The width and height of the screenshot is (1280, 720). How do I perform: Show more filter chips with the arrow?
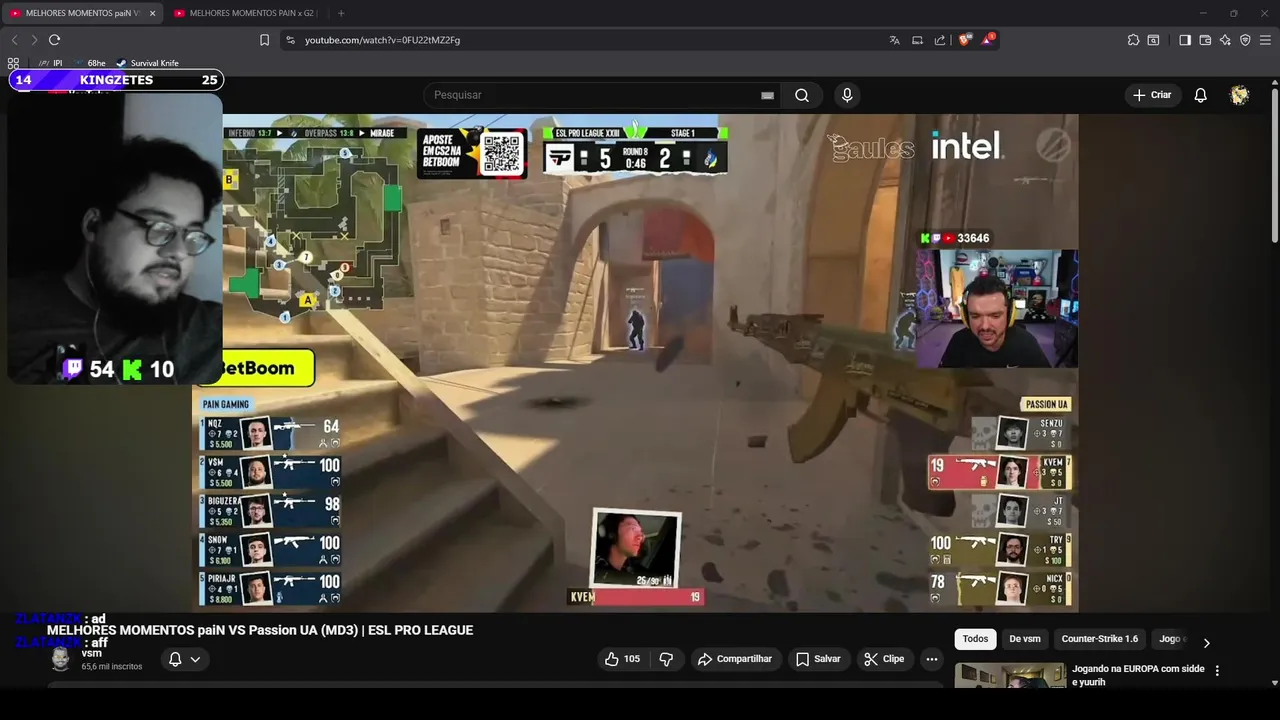click(1206, 643)
